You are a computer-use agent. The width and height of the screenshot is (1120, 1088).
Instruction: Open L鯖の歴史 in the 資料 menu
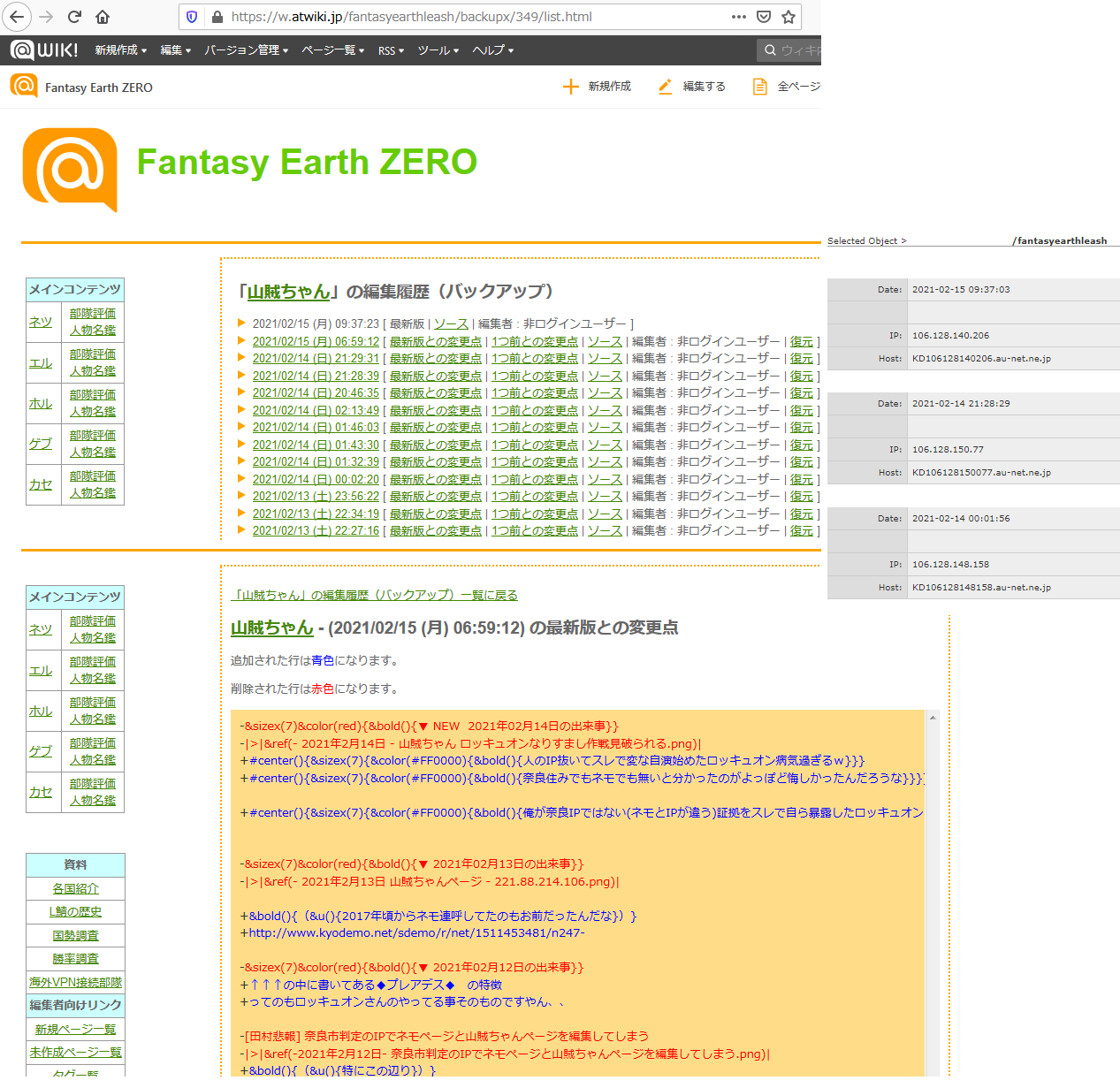click(x=75, y=912)
